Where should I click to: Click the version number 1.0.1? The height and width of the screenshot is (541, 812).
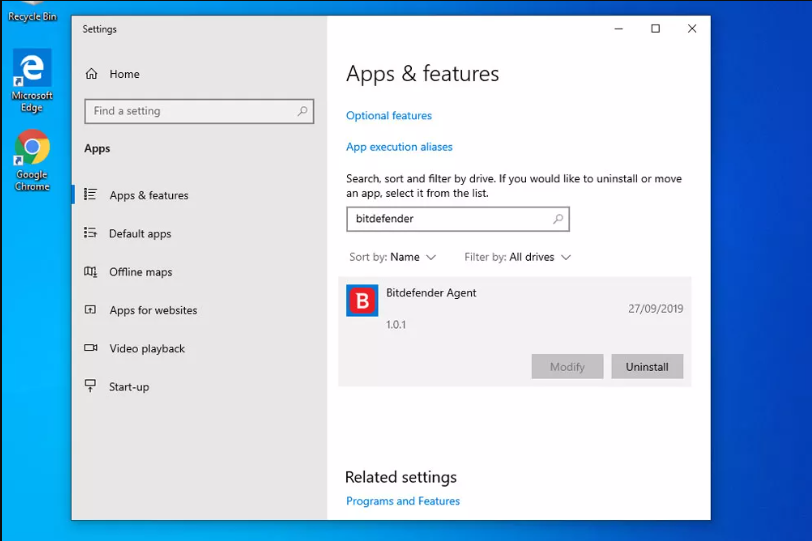coord(396,325)
